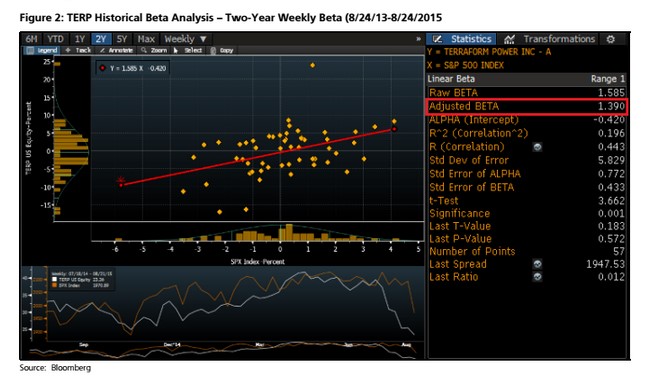Viewport: 648px width, 387px height.
Task: Click the Y = 1.585 X -0.420 equation
Action: tap(138, 68)
